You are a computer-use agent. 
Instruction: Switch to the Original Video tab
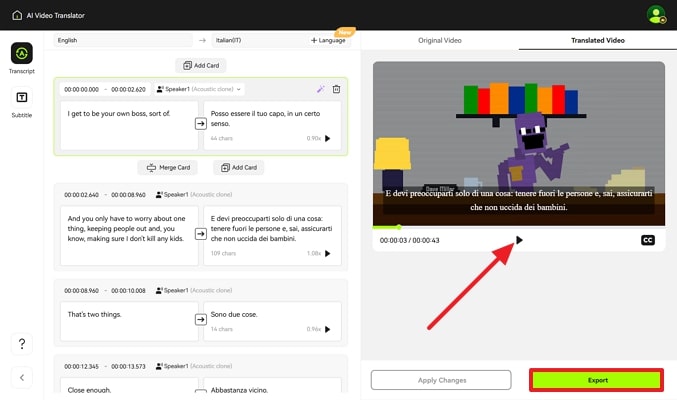[x=439, y=40]
